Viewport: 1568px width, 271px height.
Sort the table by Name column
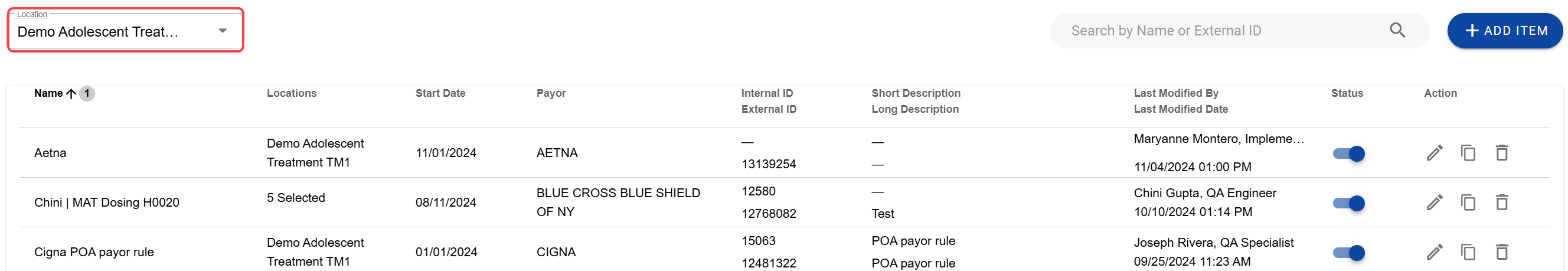(x=48, y=93)
